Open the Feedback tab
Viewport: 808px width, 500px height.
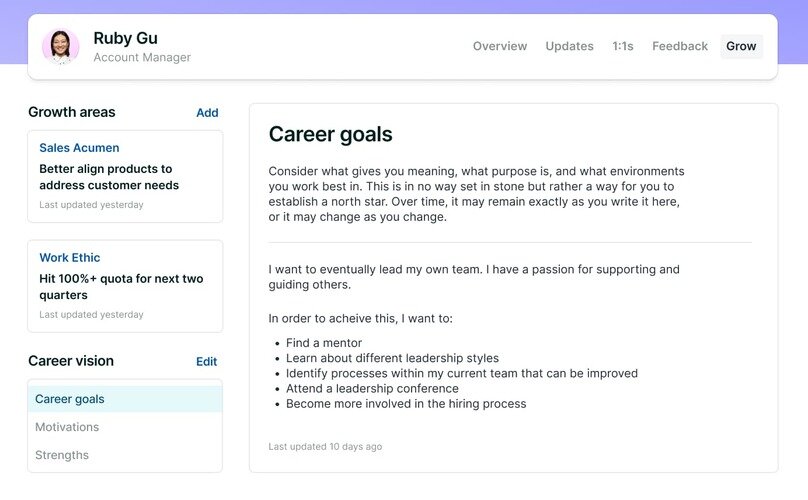(680, 46)
